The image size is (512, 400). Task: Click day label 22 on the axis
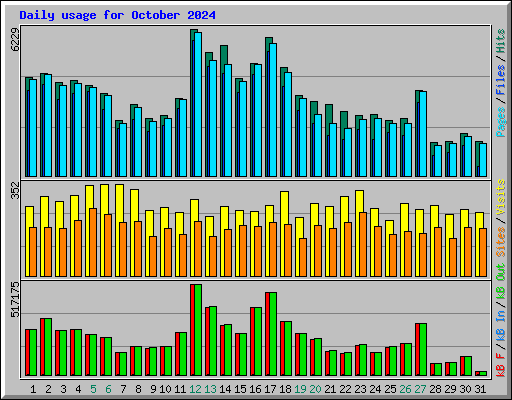345,389
